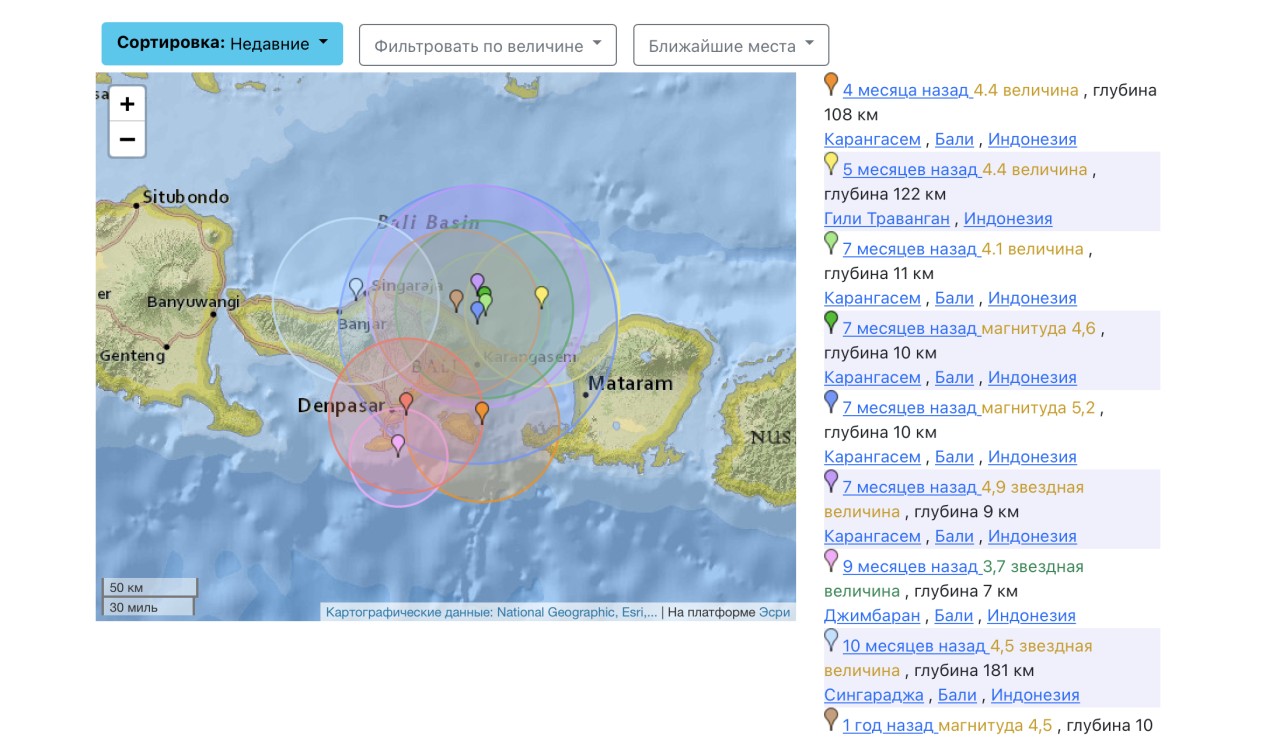Viewport: 1280px width, 742px height.
Task: Click the Mataram label on the map
Action: coord(630,383)
